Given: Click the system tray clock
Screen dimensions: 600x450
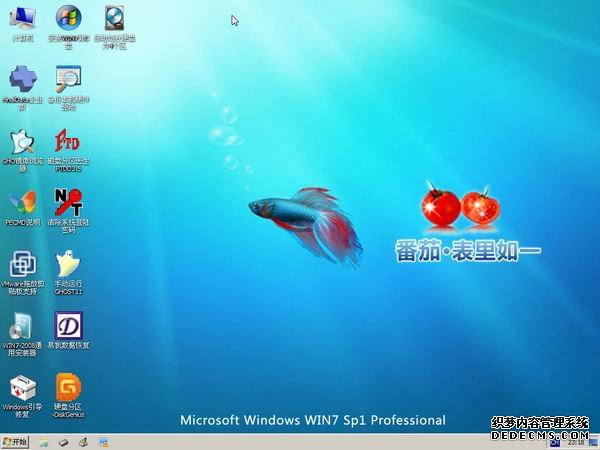Looking at the screenshot, I should (x=576, y=443).
